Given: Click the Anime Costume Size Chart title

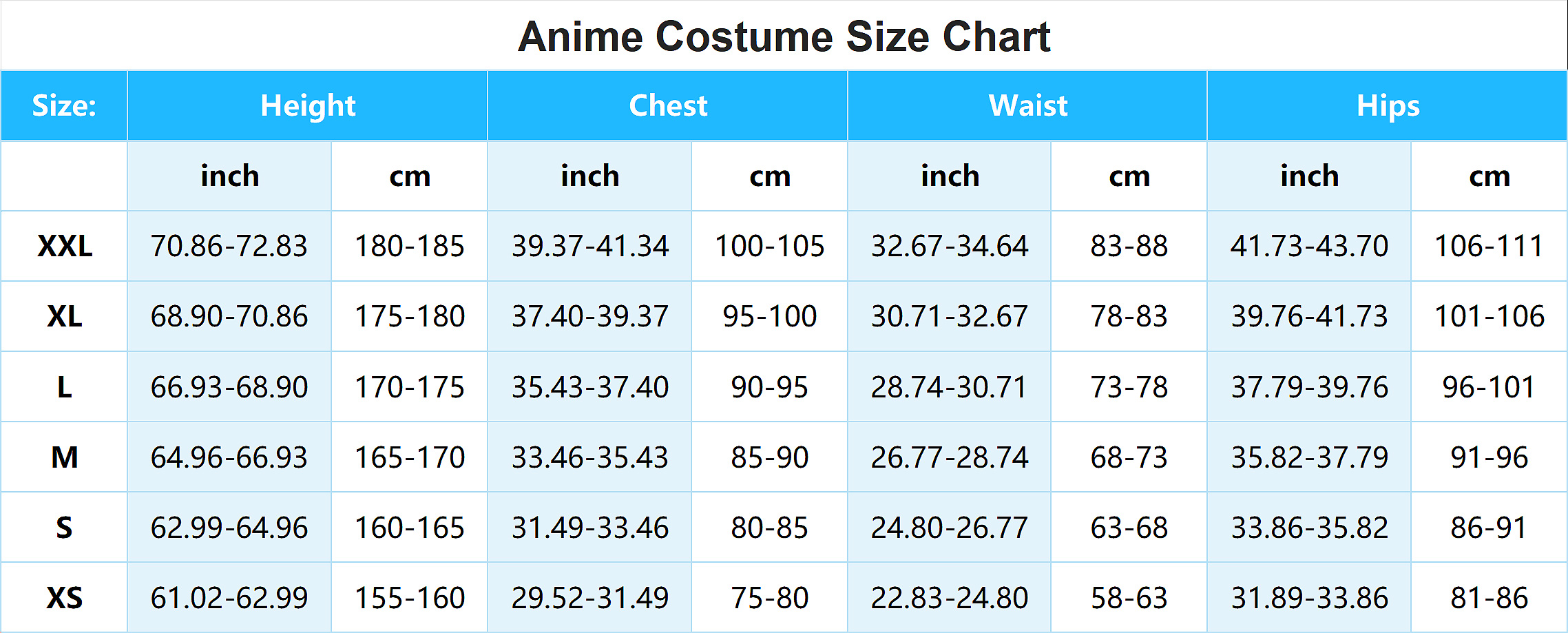Looking at the screenshot, I should (784, 37).
